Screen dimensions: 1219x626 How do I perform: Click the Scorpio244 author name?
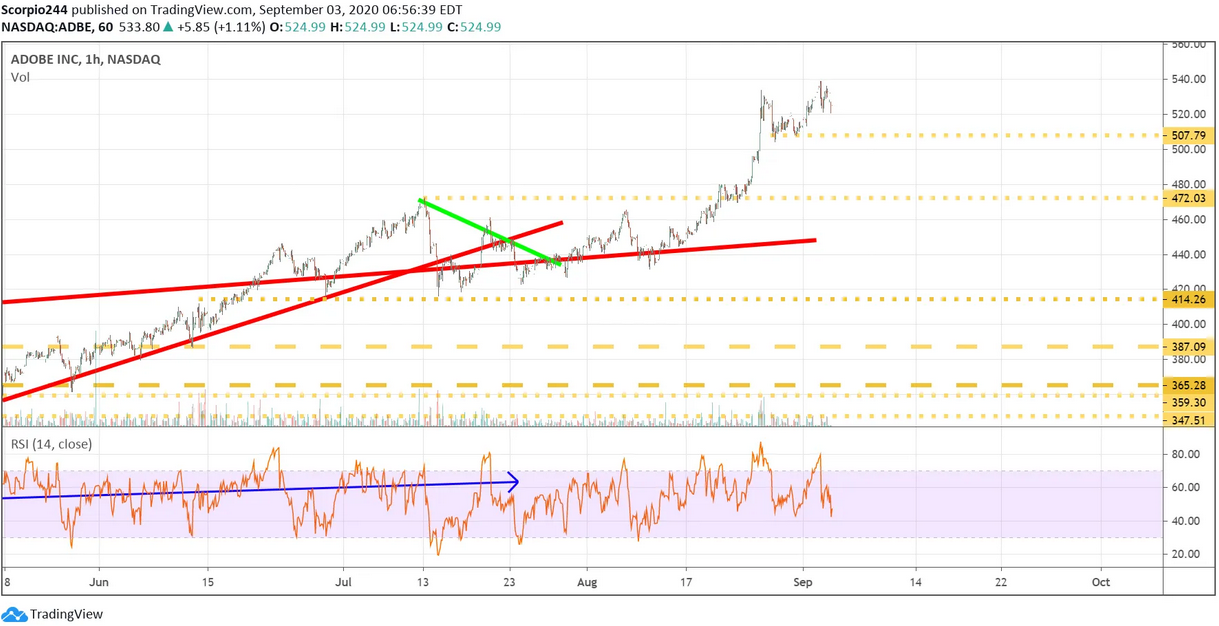36,9
